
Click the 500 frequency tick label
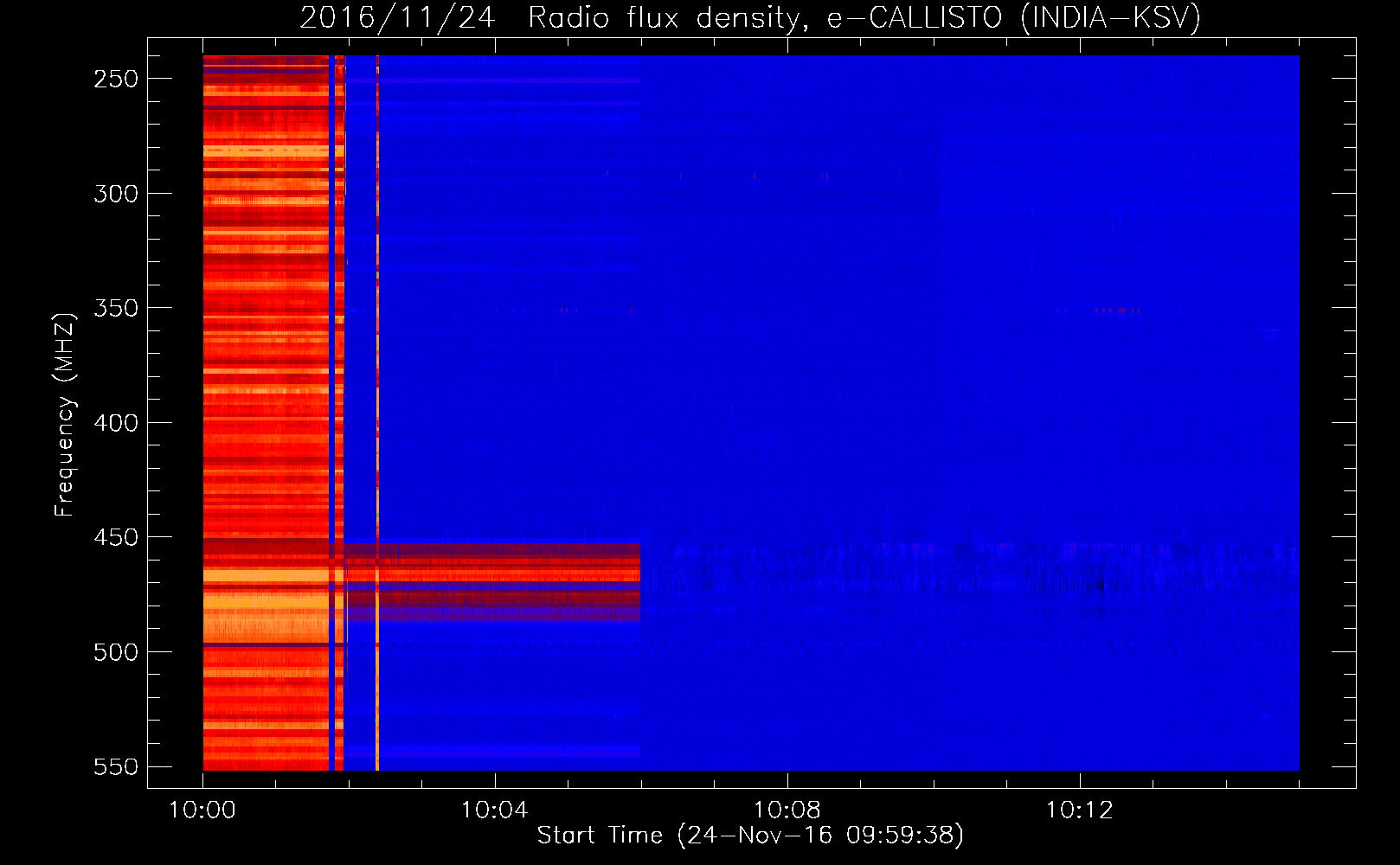click(116, 652)
